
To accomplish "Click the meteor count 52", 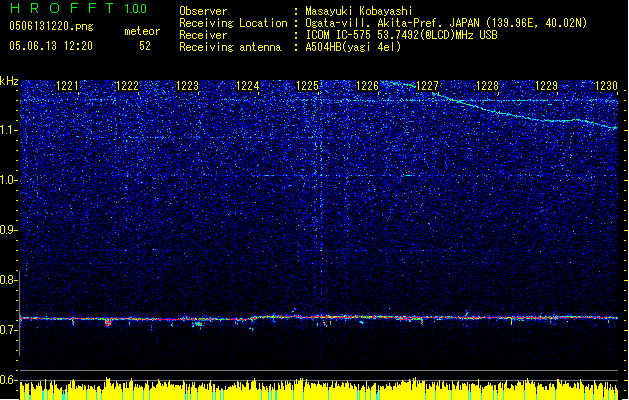I will pyautogui.click(x=145, y=46).
